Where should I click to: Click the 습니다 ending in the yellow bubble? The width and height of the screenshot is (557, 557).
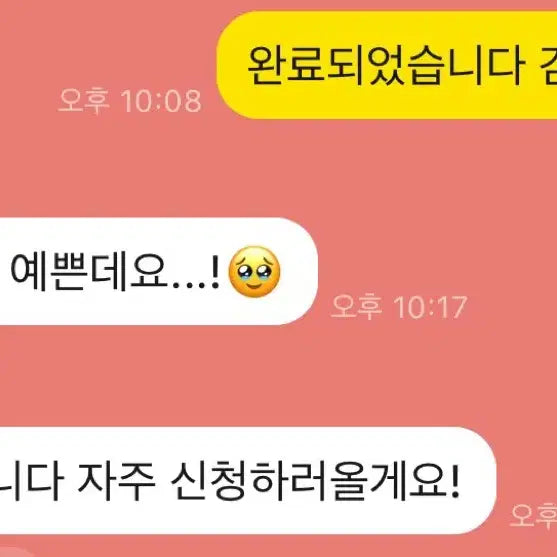pyautogui.click(x=467, y=66)
